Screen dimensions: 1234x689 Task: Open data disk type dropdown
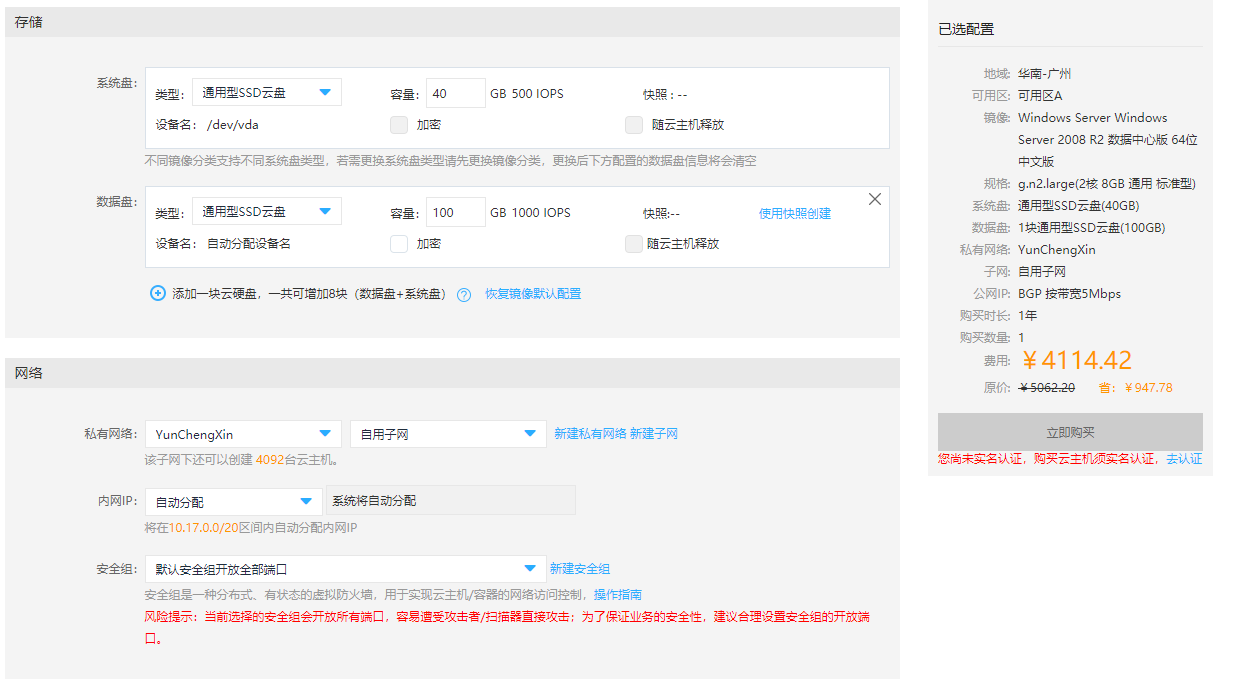267,212
